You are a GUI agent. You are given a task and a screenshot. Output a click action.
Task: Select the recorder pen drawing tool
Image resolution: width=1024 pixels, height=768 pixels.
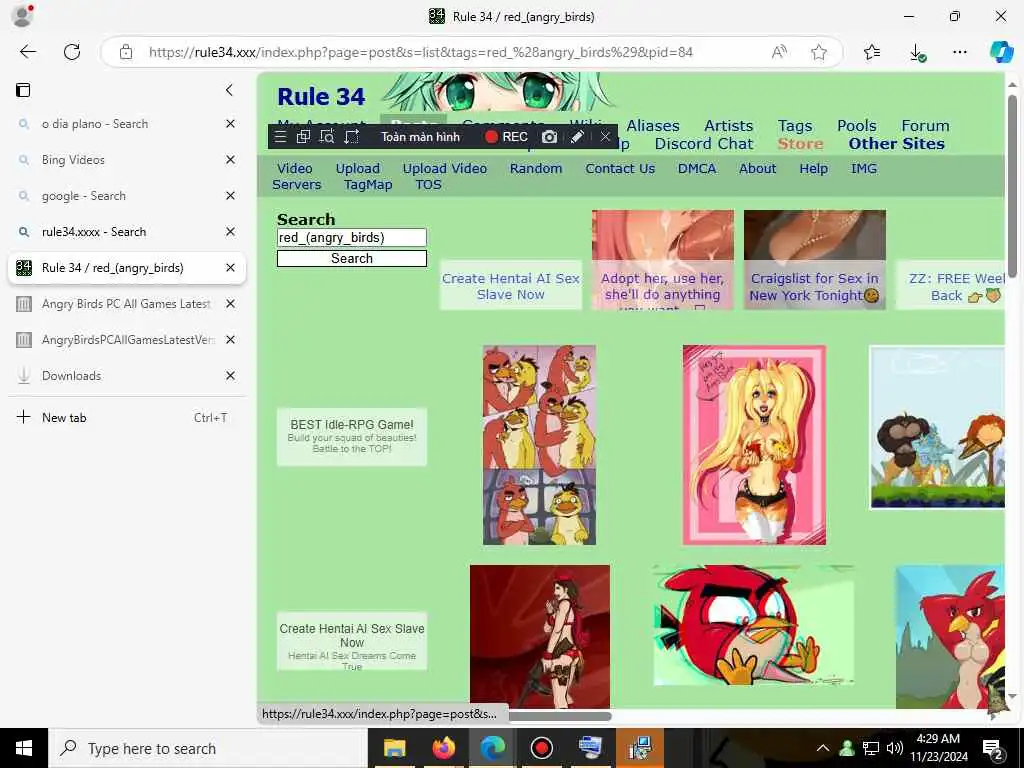577,136
